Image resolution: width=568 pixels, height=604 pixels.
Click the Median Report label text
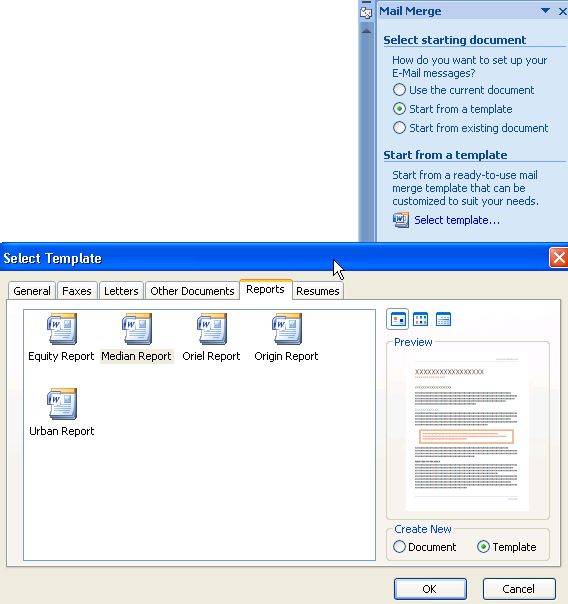tap(136, 356)
